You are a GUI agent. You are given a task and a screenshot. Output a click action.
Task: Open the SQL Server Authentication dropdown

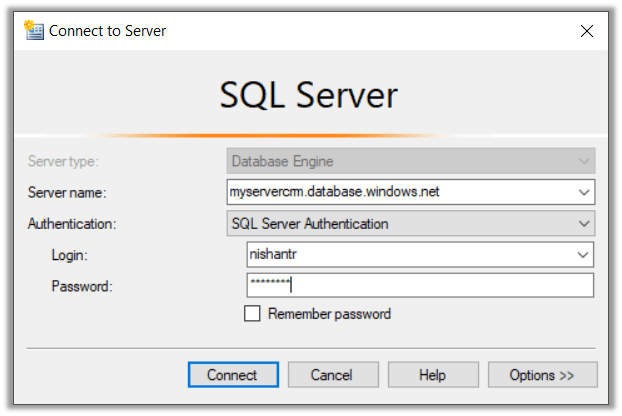(x=410, y=223)
